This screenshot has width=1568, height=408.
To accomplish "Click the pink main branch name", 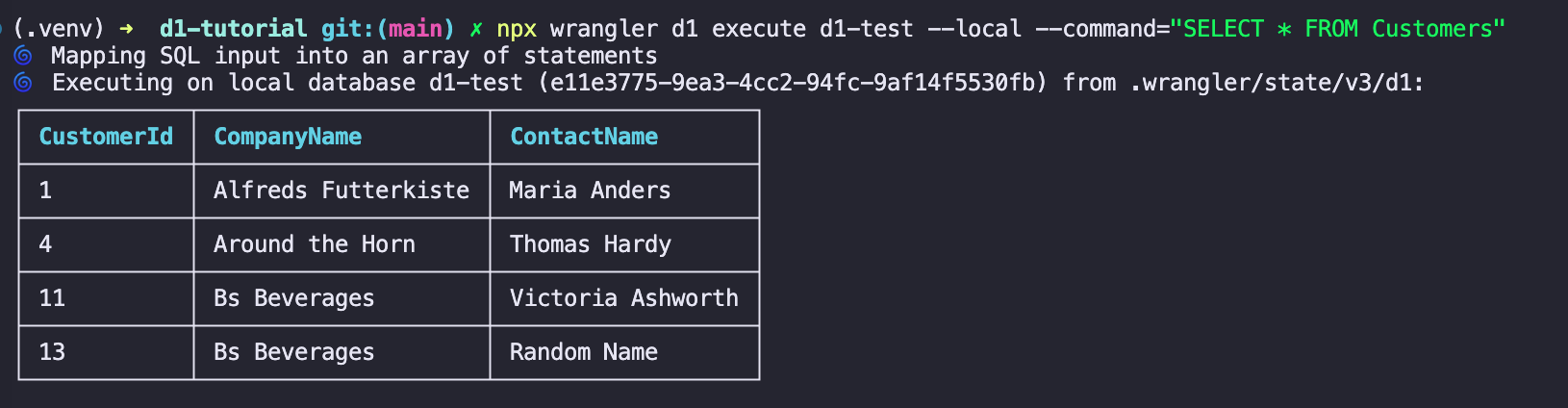I will [416, 29].
